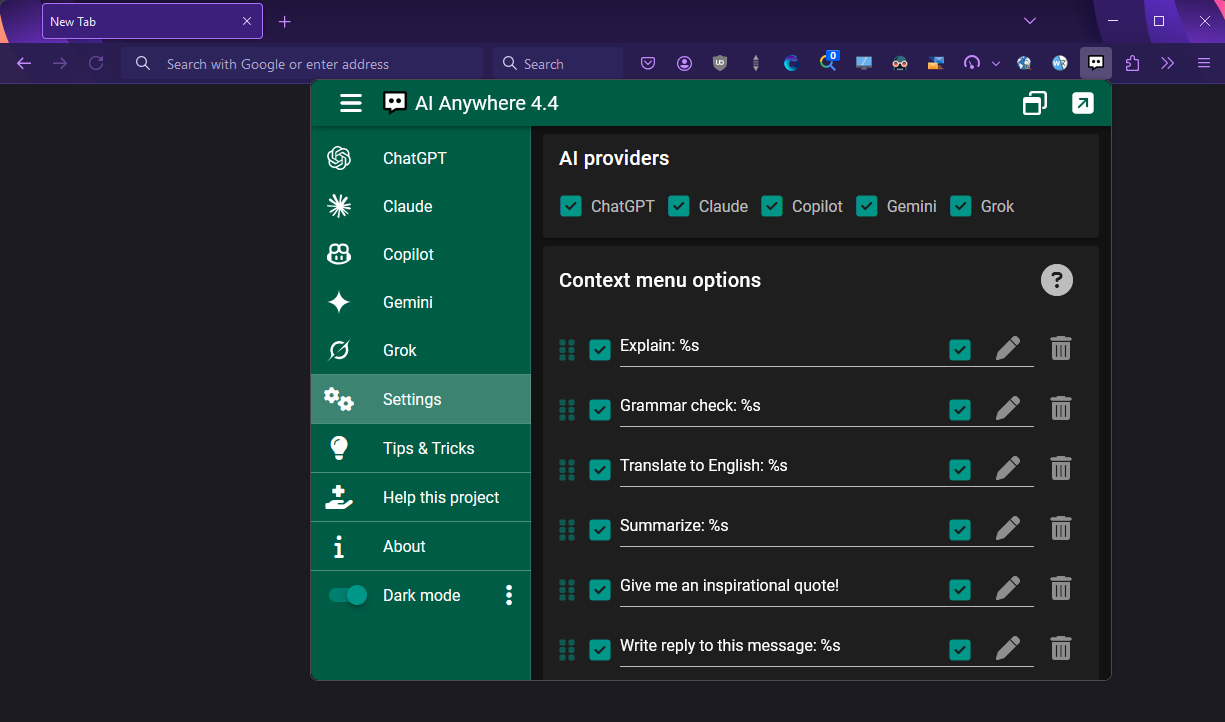Toggle the Dark mode switch
Screen dimensions: 1225x722
(x=348, y=595)
